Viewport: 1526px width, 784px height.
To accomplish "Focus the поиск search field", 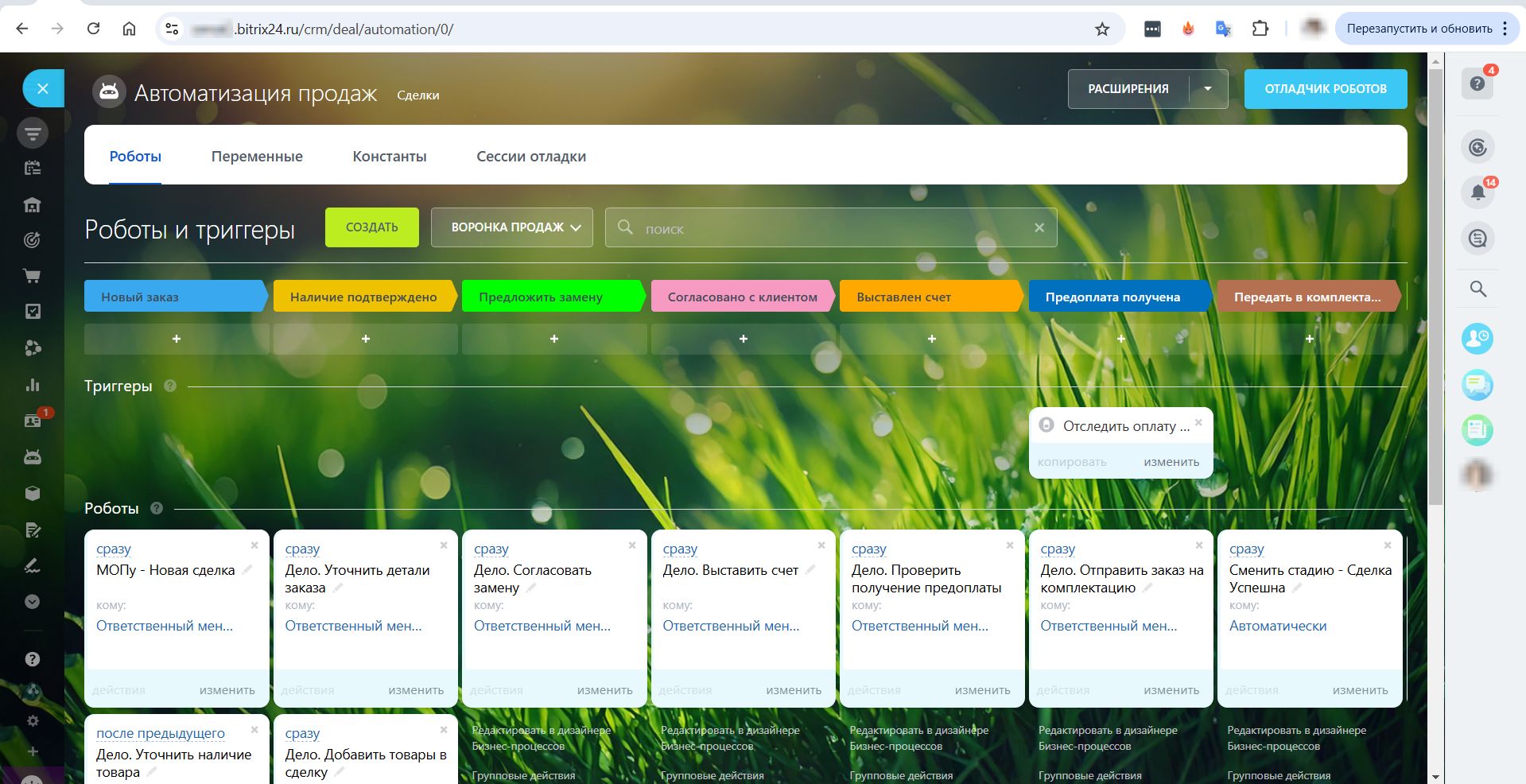I will point(831,228).
